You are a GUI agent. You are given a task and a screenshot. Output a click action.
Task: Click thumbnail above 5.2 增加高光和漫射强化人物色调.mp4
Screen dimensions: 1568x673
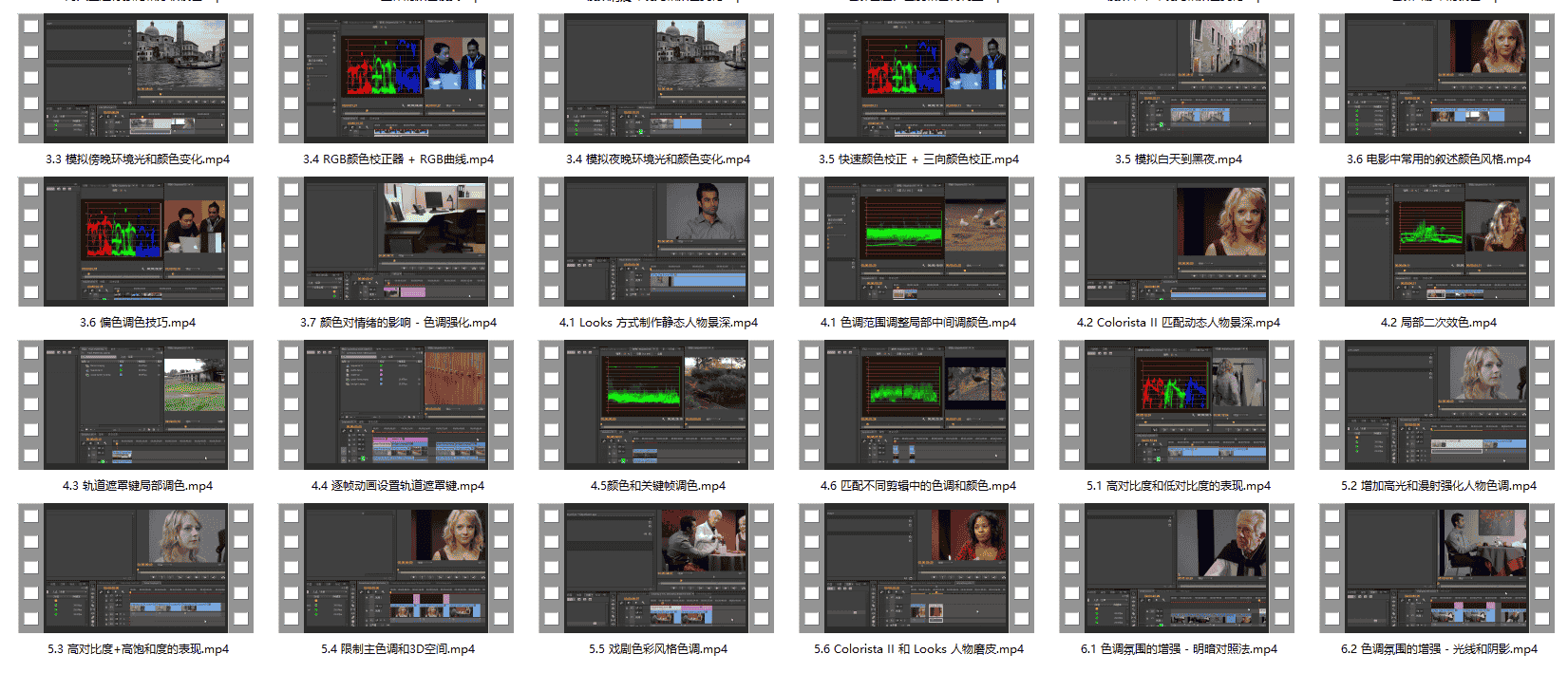click(x=1437, y=405)
